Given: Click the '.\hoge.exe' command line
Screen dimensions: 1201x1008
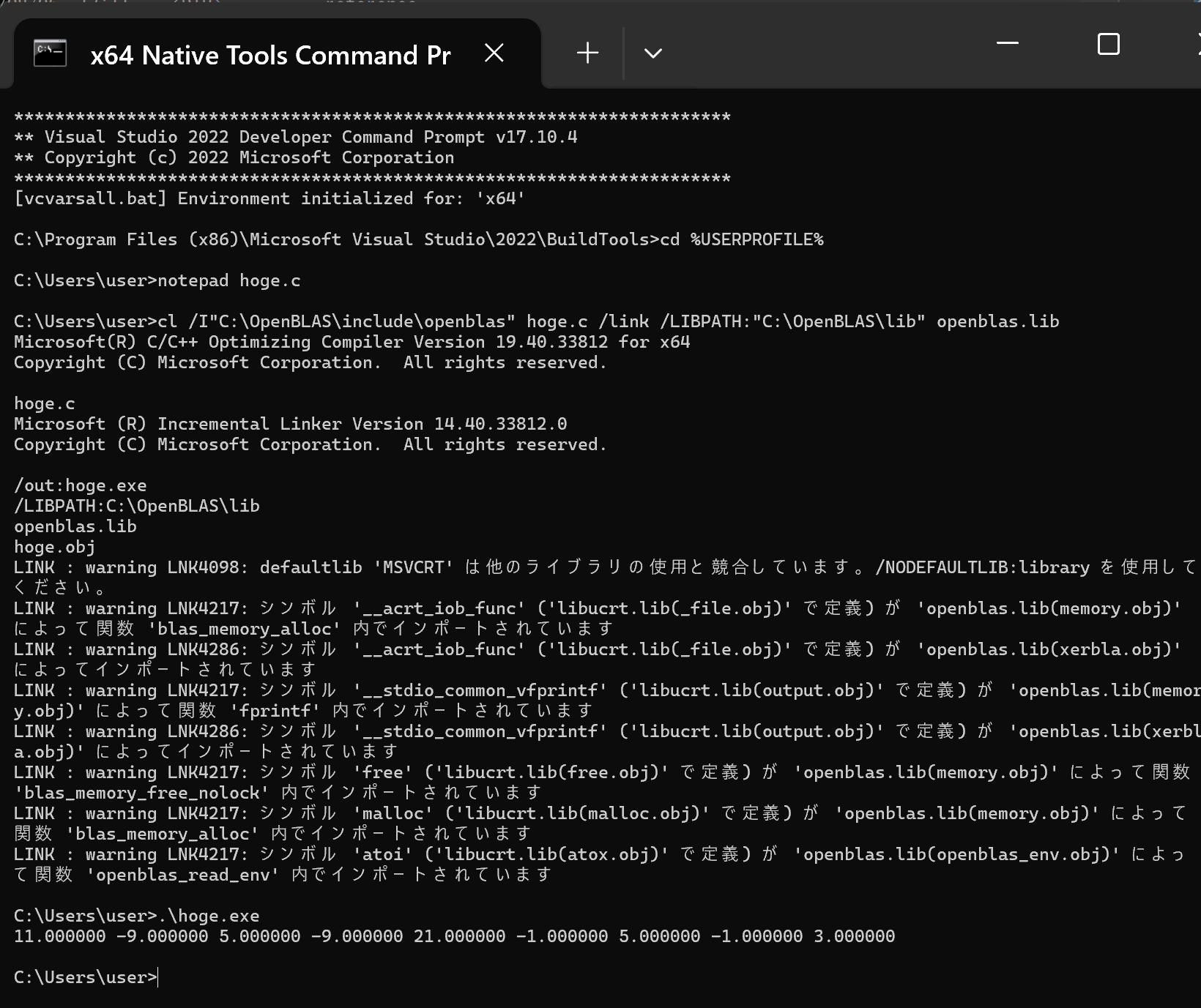Looking at the screenshot, I should [x=137, y=916].
